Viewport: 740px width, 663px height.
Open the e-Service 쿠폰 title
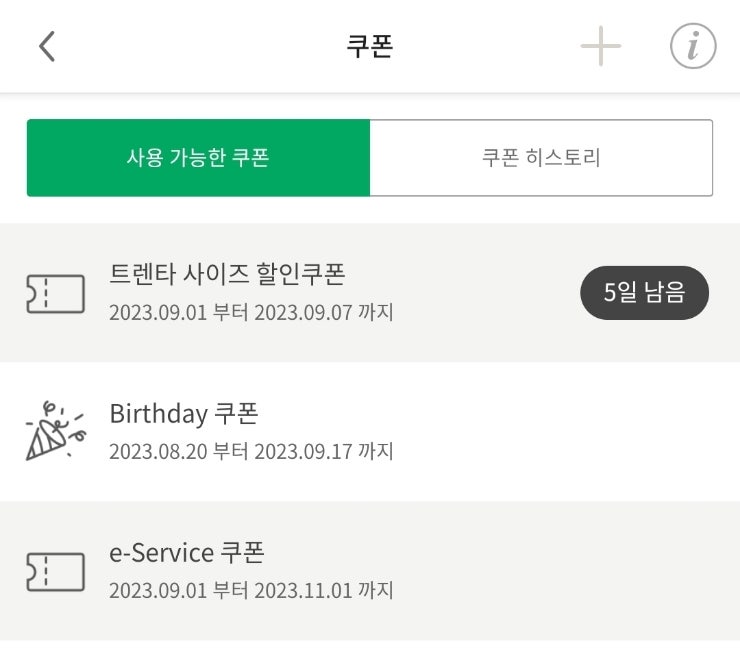pyautogui.click(x=186, y=552)
